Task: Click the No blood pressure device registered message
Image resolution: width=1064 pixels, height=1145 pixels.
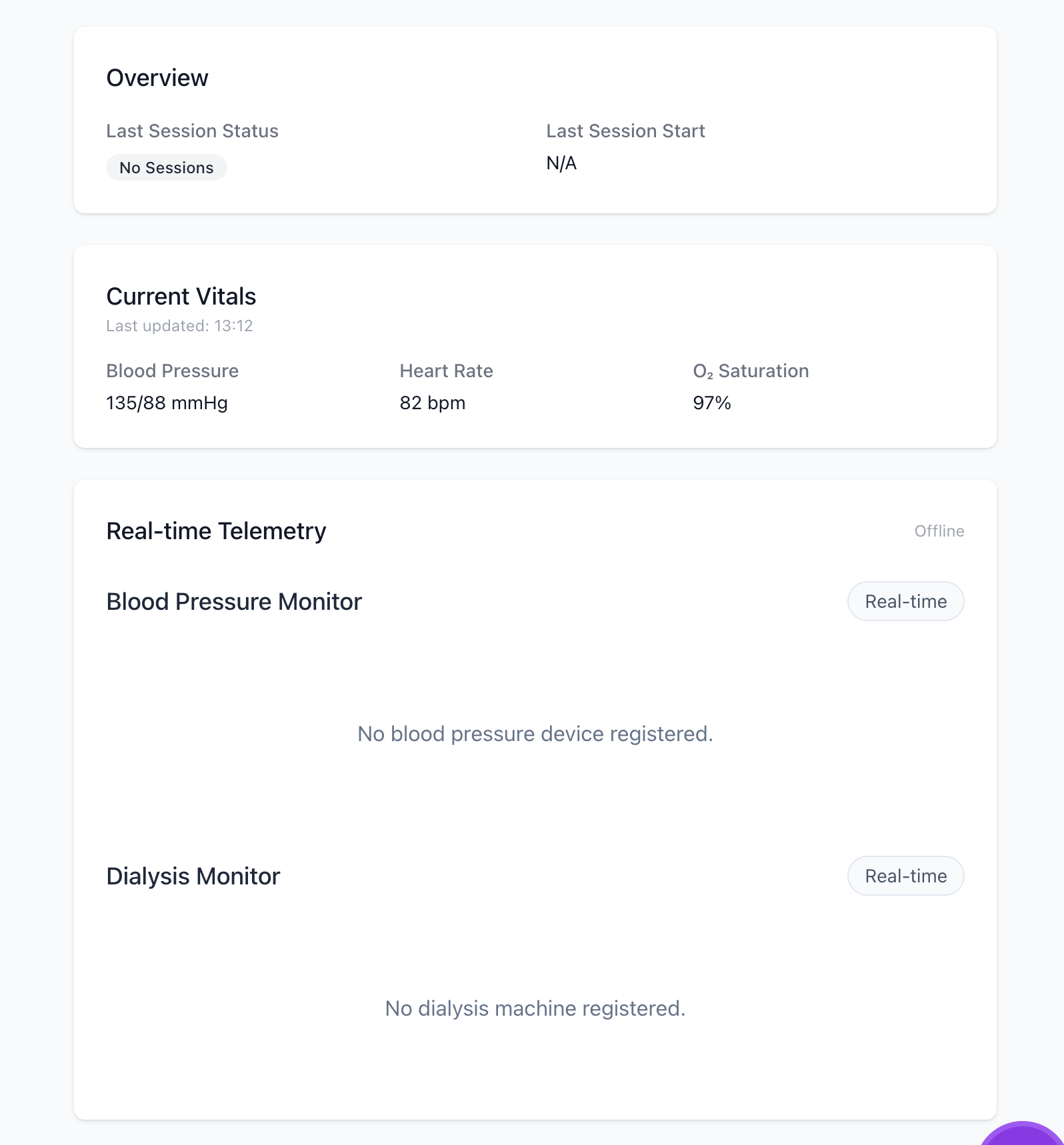Action: coord(535,734)
